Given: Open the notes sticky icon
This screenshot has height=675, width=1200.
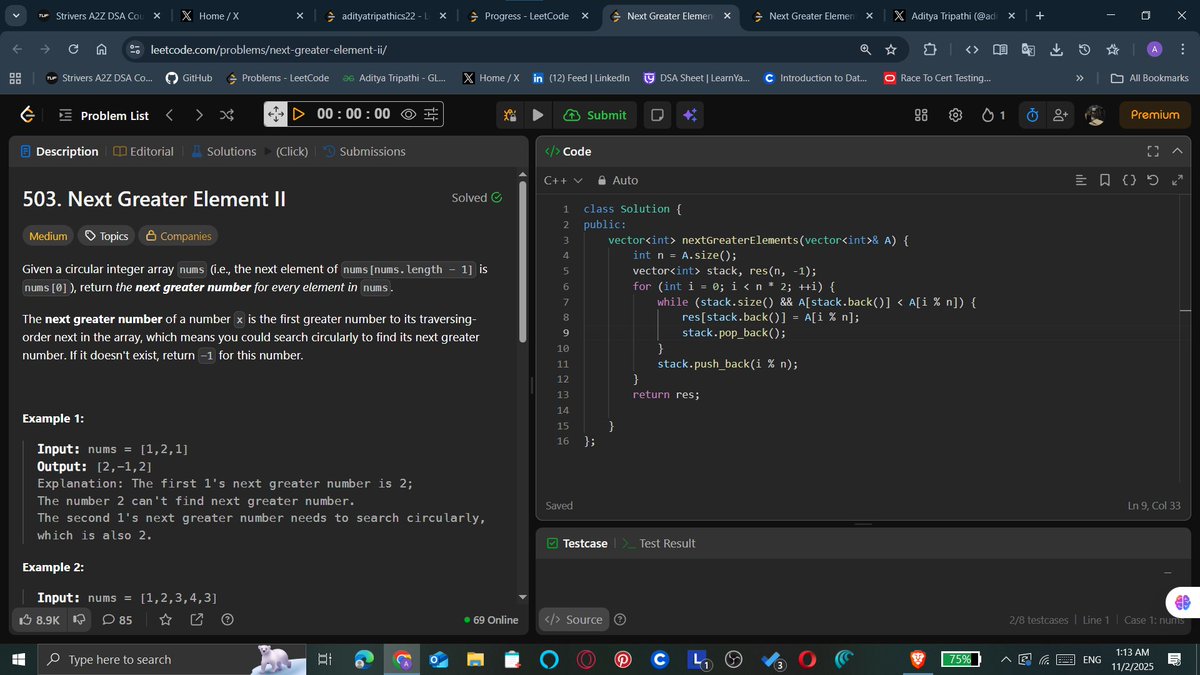Looking at the screenshot, I should (x=657, y=115).
